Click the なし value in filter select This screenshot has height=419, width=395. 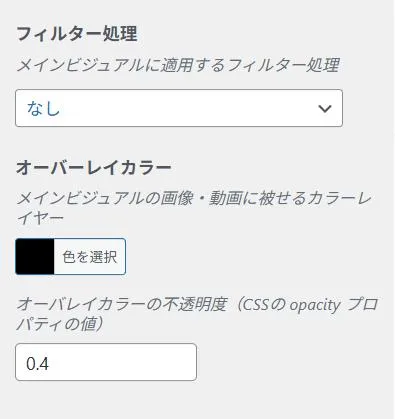(43, 109)
